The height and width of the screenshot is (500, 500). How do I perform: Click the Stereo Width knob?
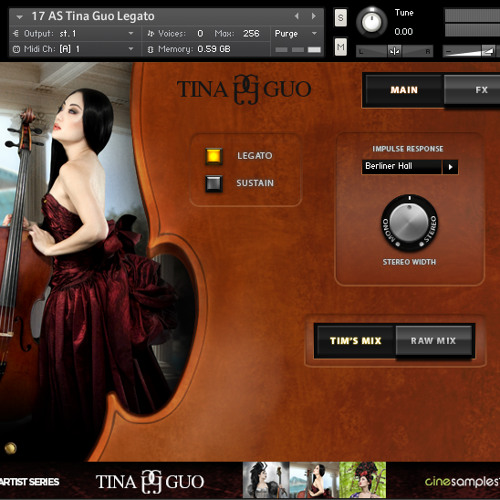(409, 223)
